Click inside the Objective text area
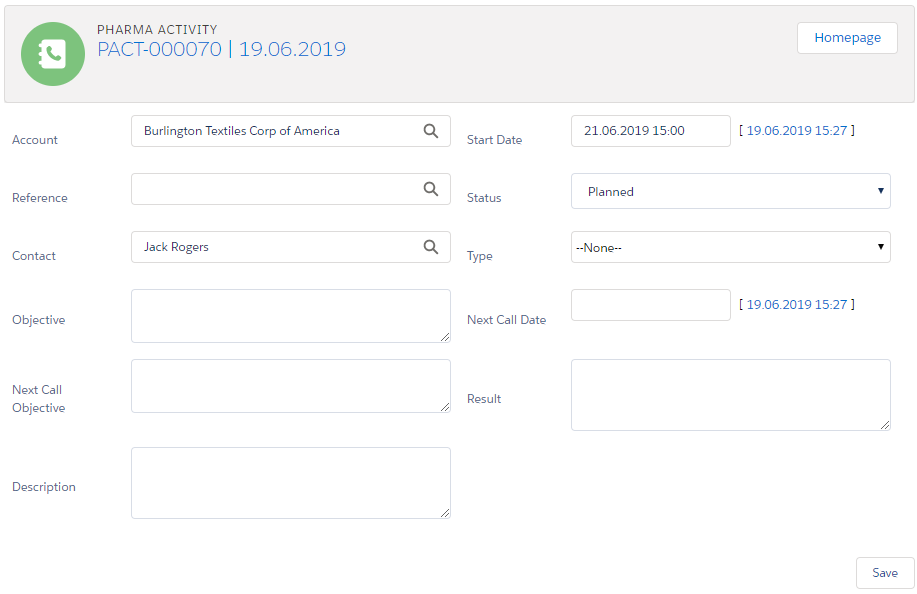Image resolution: width=917 pixels, height=594 pixels. [x=290, y=316]
